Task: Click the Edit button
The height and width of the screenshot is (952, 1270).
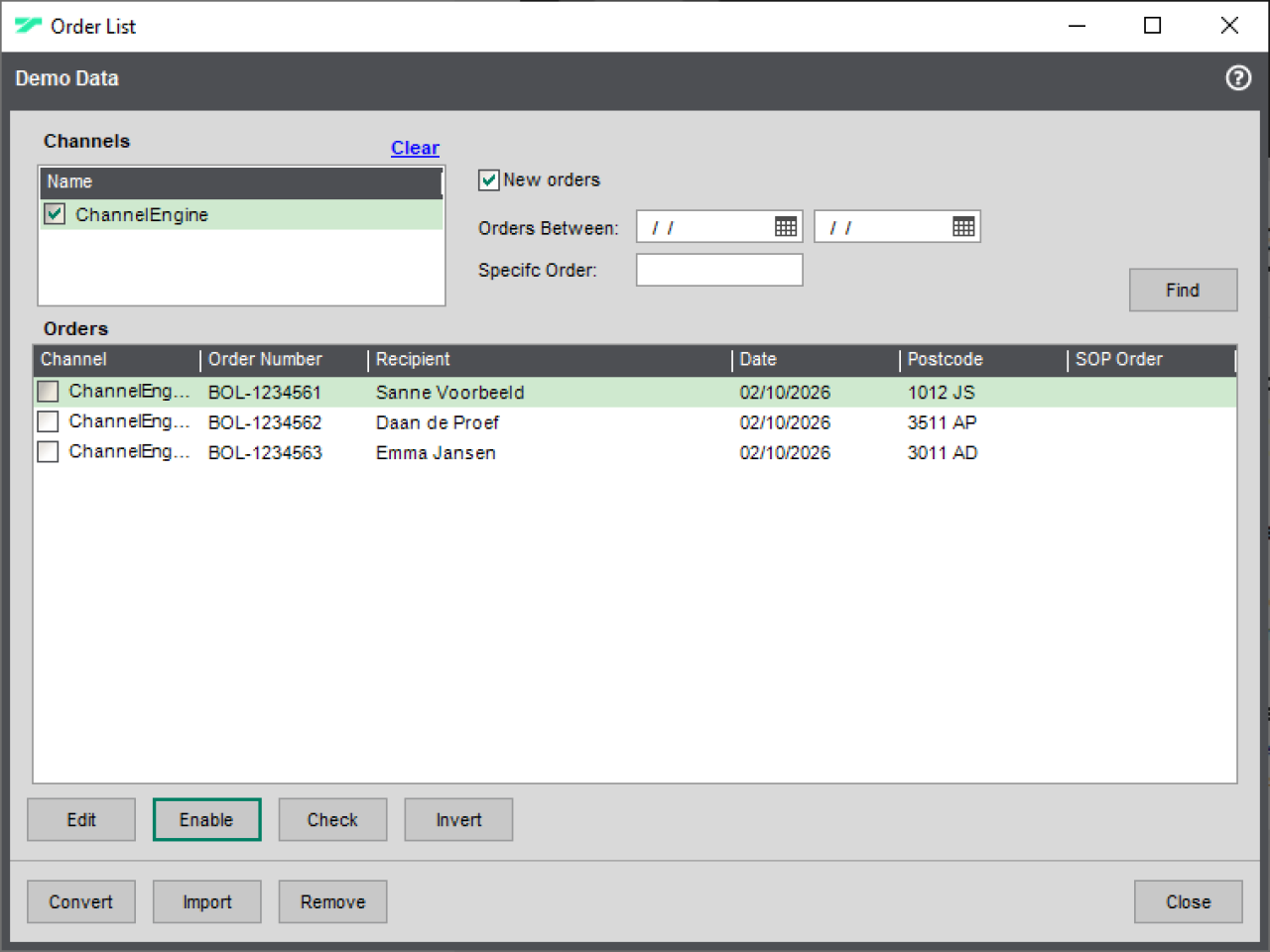Action: click(x=81, y=820)
